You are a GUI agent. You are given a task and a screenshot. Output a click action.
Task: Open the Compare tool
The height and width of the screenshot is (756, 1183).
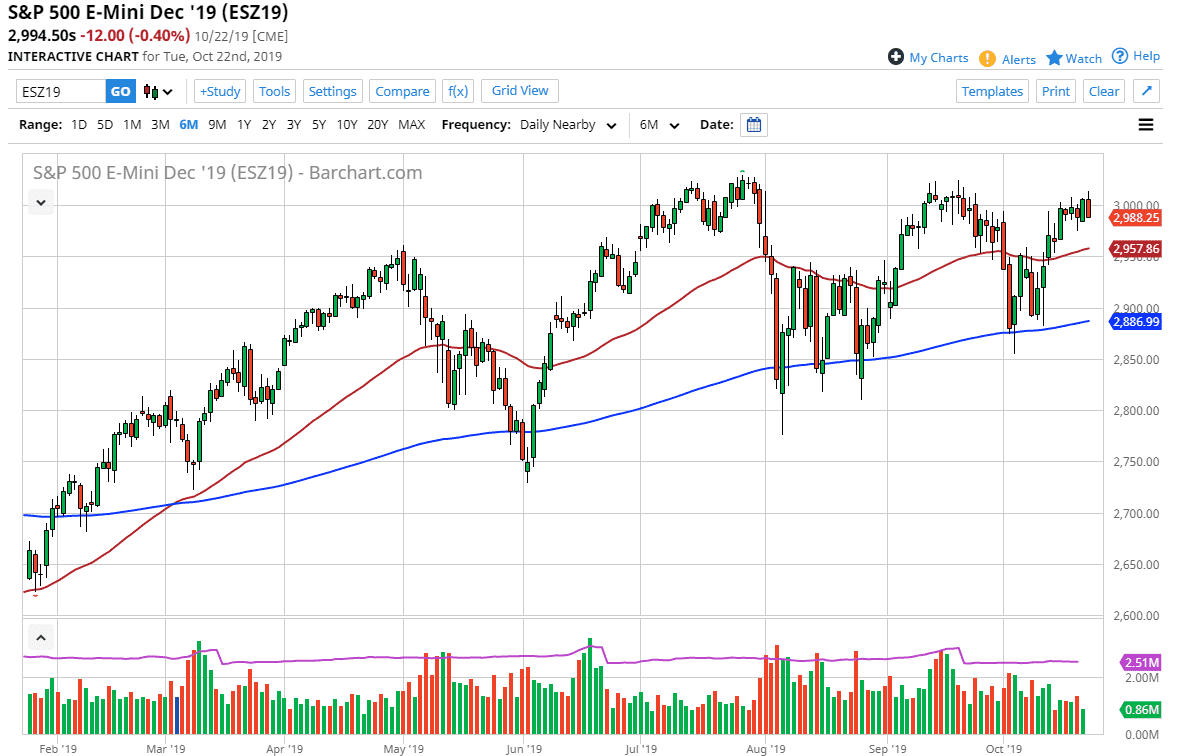point(402,91)
